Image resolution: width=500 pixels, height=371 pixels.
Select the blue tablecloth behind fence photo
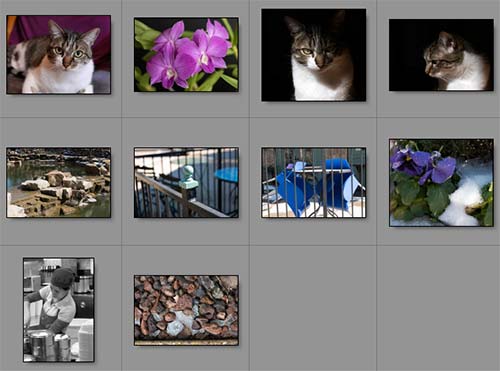(x=314, y=183)
